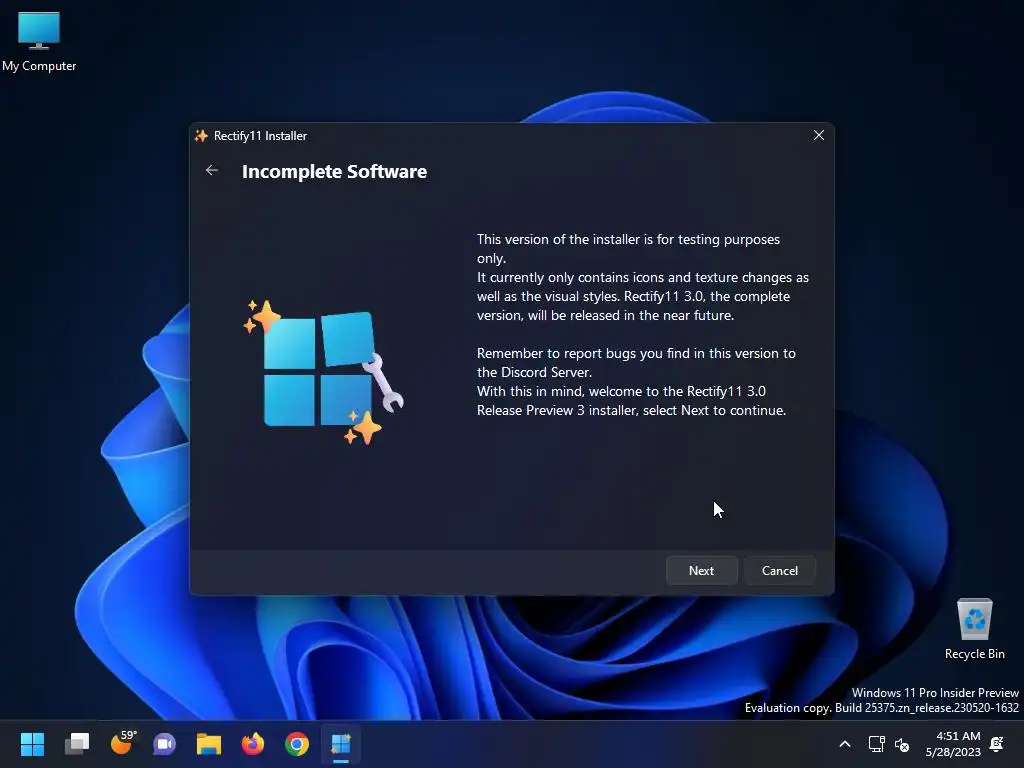Select the Recycle Bin desktop icon
Screen dimensions: 1024x768
[974, 628]
